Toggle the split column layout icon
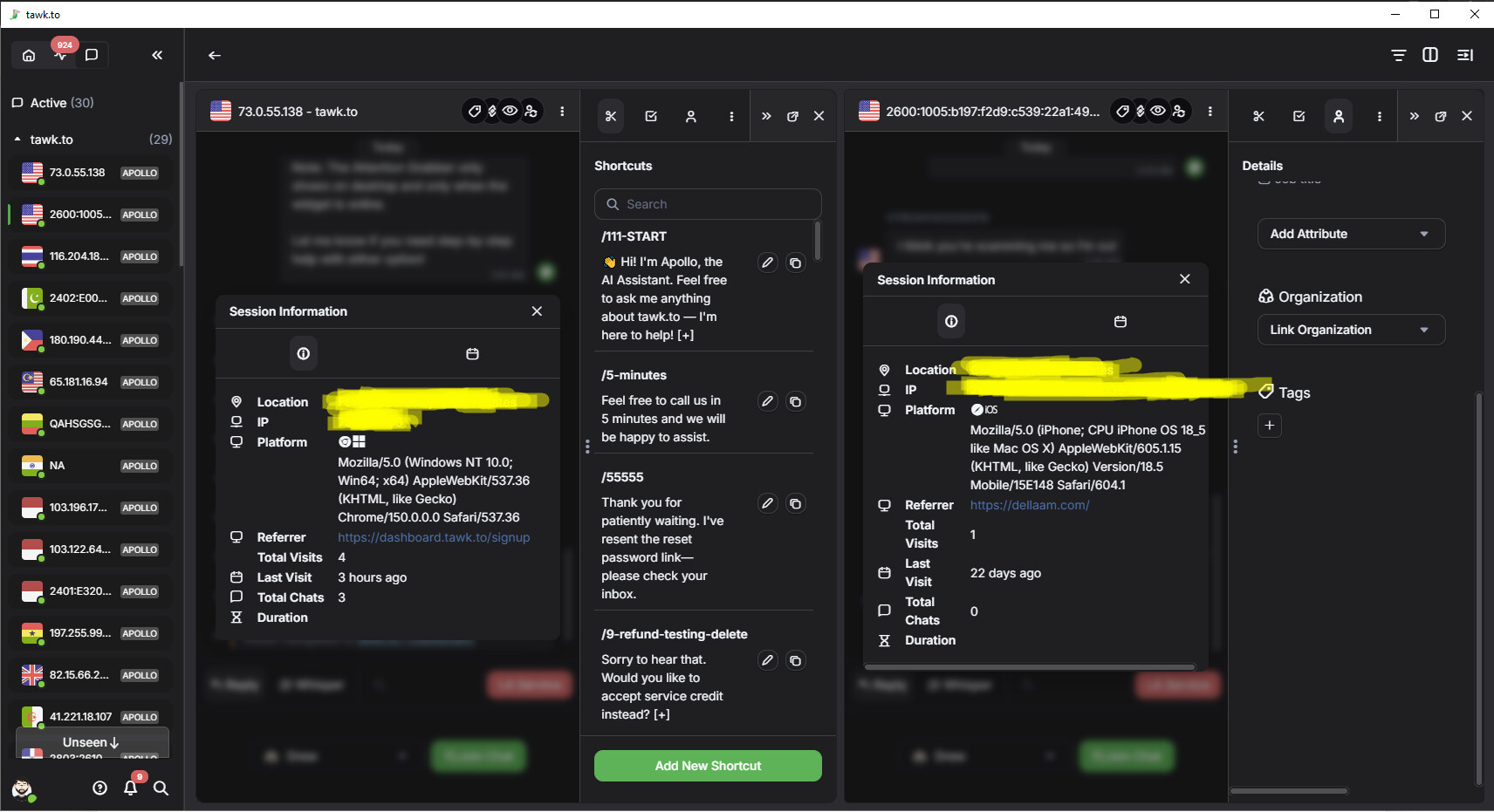This screenshot has height=812, width=1494. pos(1430,55)
